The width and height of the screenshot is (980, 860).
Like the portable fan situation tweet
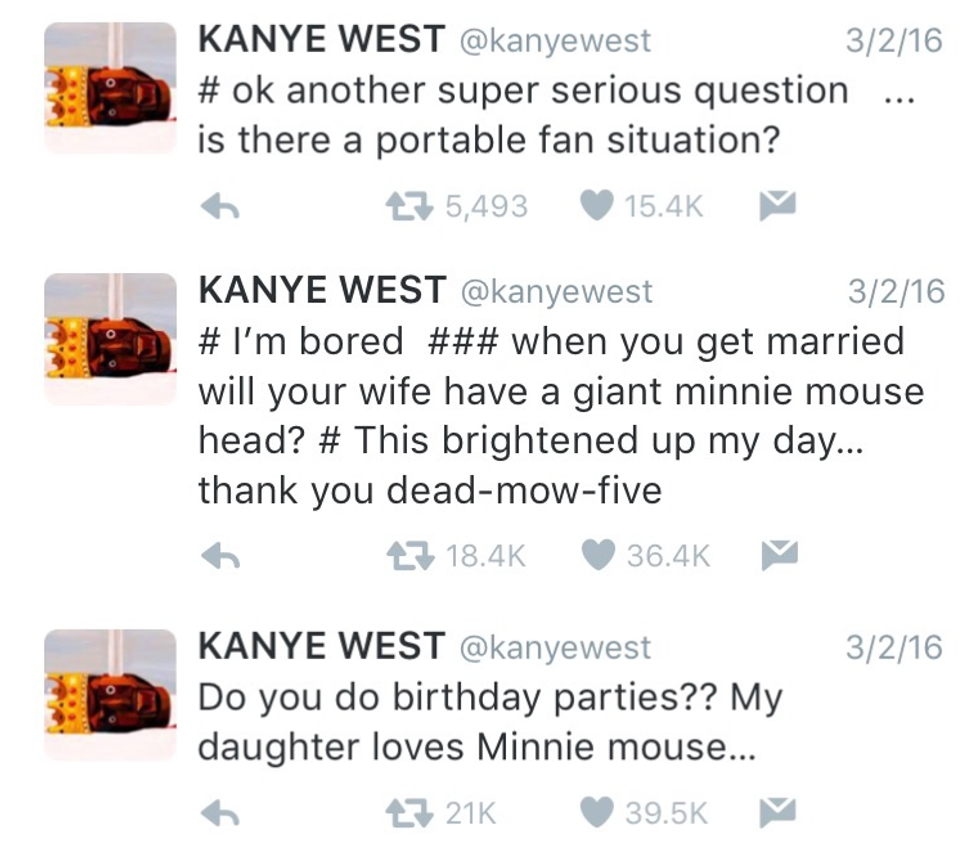click(x=597, y=207)
